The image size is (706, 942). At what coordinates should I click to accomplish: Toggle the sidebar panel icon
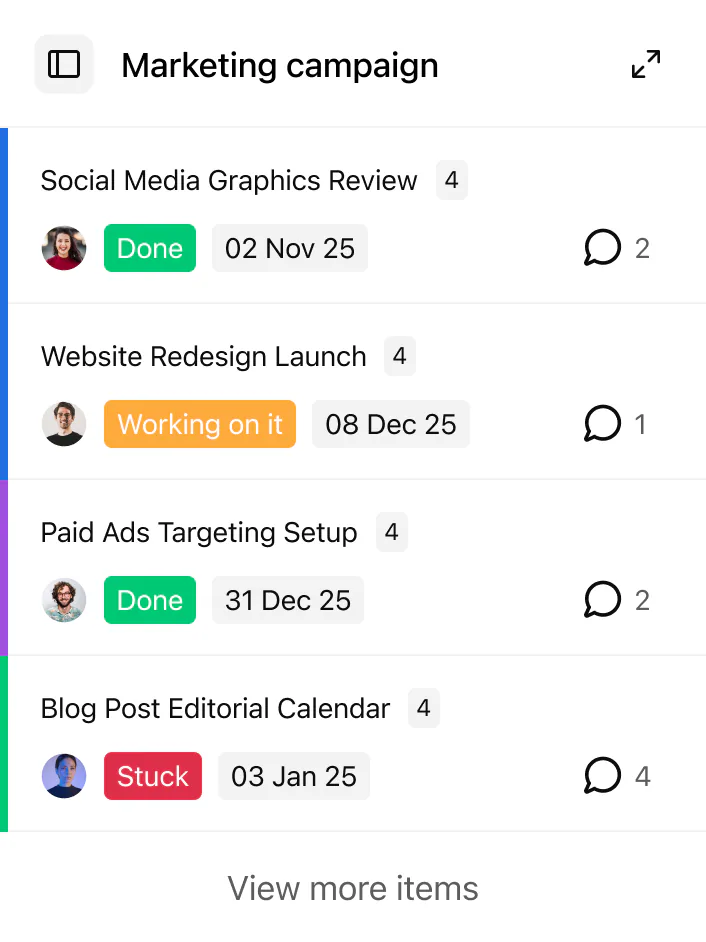click(63, 64)
